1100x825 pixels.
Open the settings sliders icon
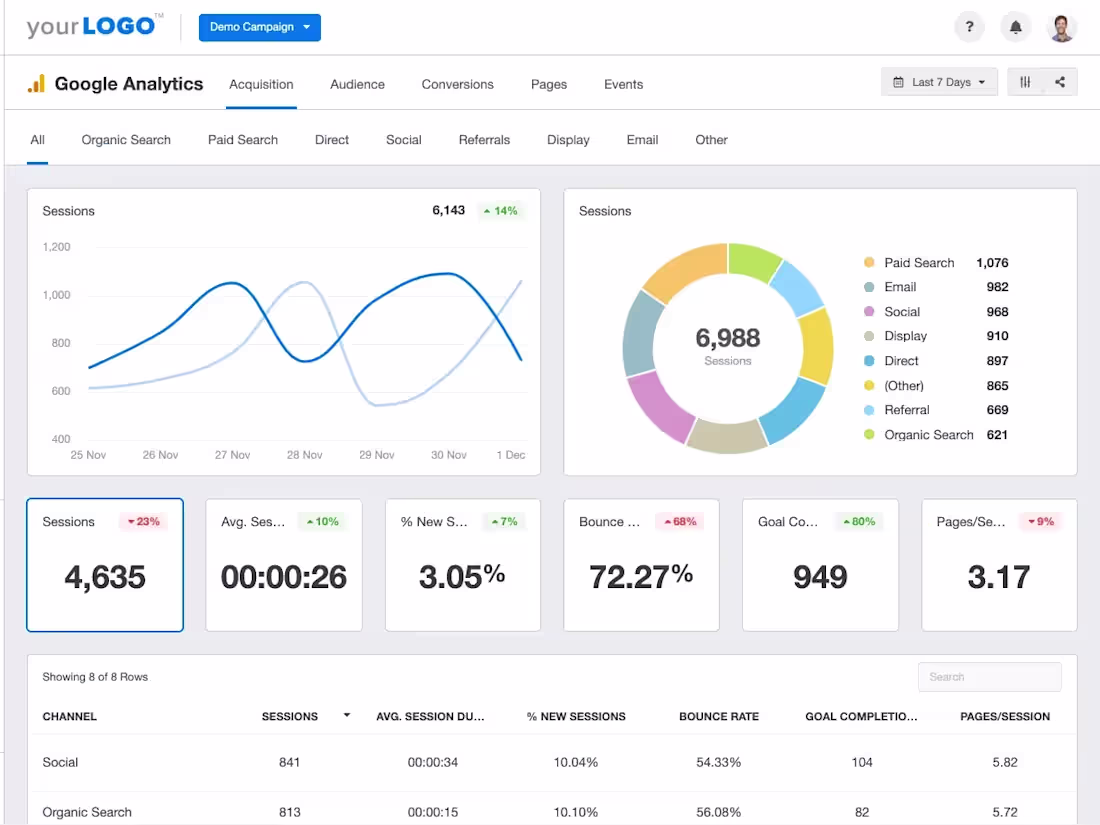click(1025, 82)
